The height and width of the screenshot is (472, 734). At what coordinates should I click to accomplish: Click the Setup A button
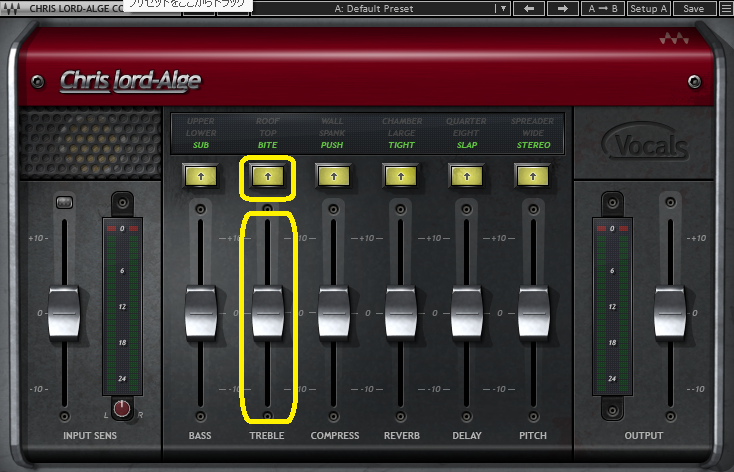[x=649, y=8]
